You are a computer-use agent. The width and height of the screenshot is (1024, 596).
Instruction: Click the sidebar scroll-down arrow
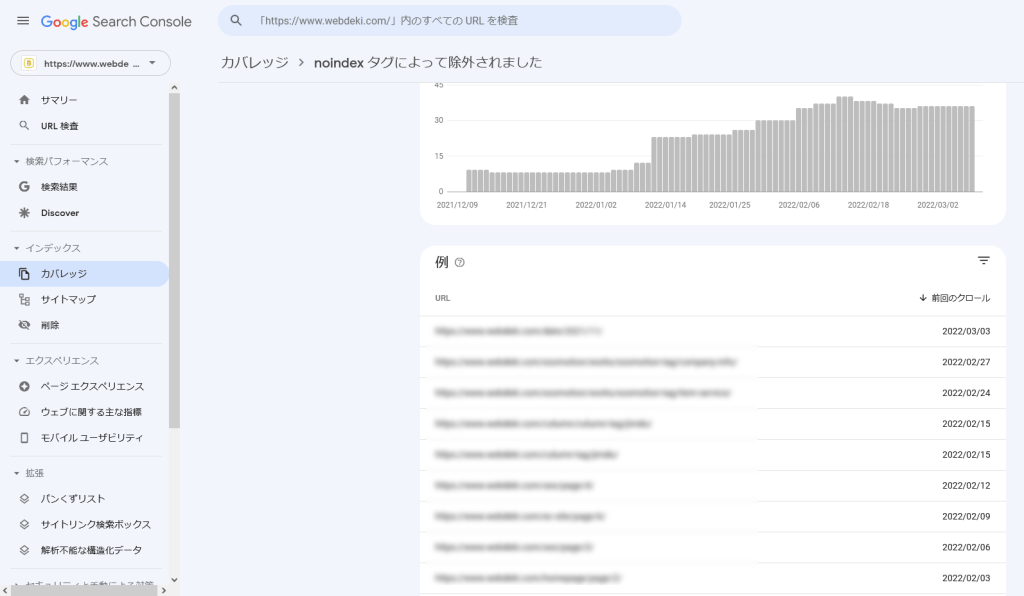[174, 579]
